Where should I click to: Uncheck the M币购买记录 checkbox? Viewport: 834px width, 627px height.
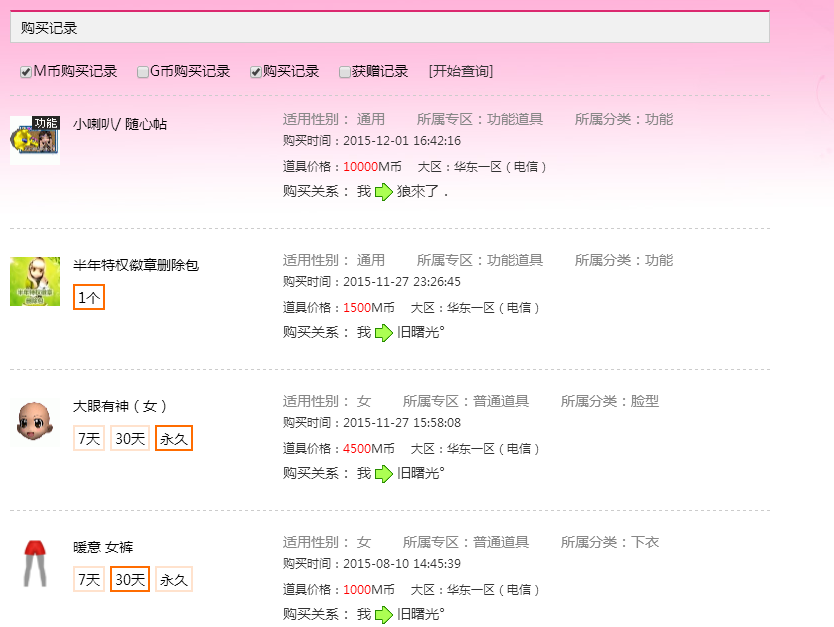[26, 72]
